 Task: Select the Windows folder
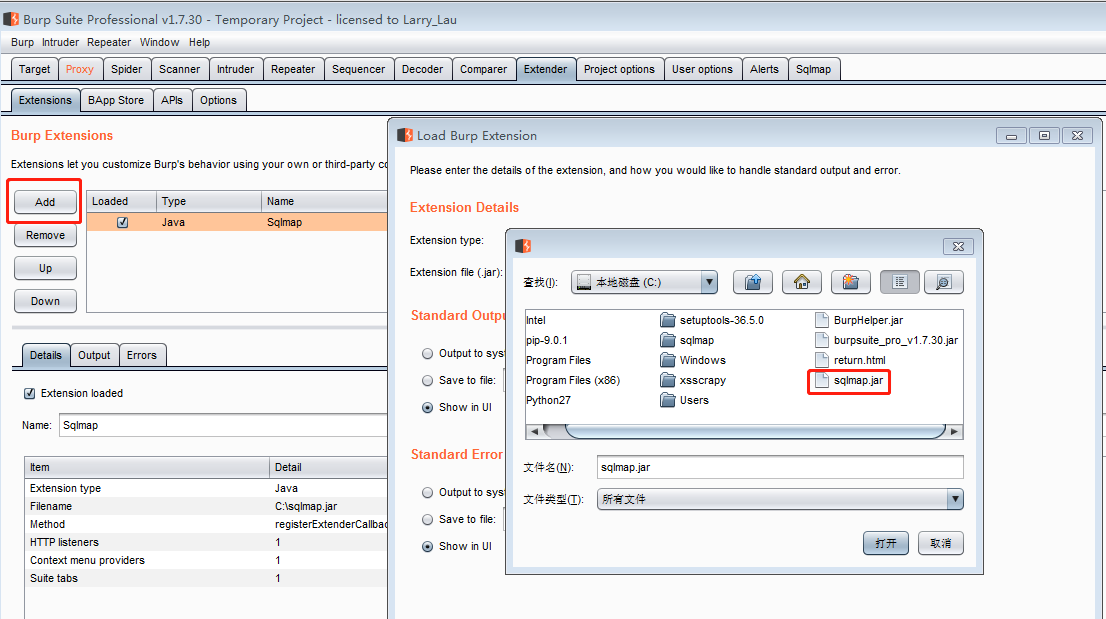pyautogui.click(x=693, y=360)
